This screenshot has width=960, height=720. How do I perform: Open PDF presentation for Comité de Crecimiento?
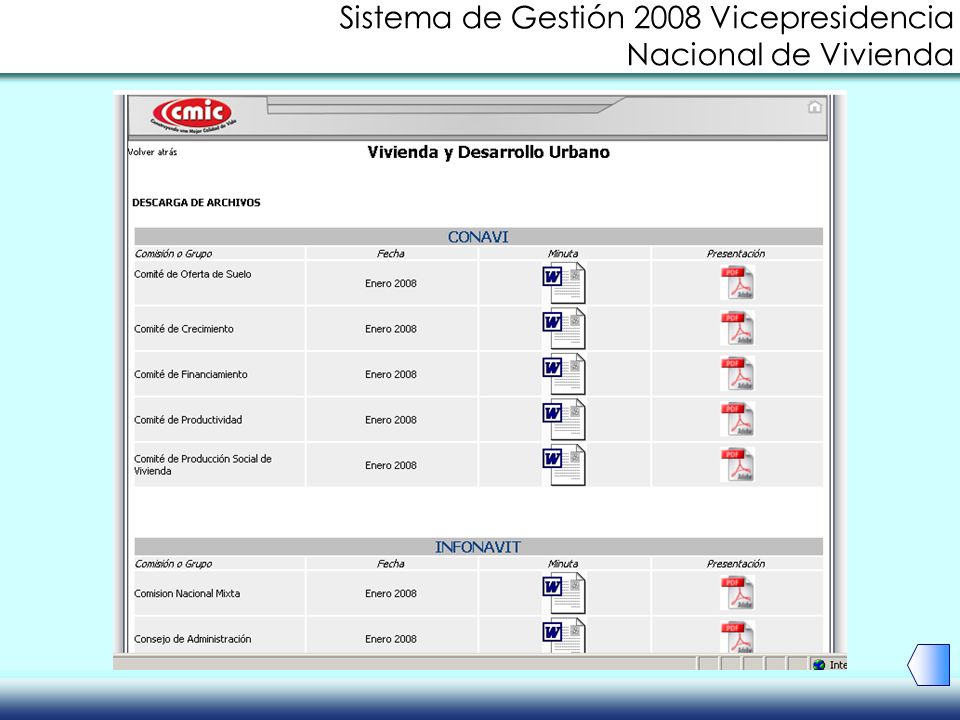click(737, 329)
